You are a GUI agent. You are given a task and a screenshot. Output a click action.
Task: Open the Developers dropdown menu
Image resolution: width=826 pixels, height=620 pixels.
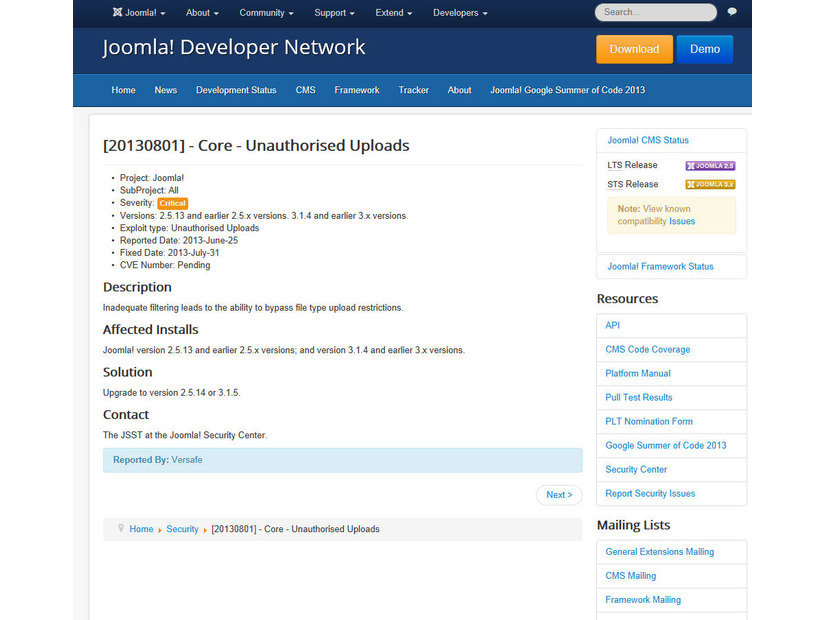[x=459, y=13]
